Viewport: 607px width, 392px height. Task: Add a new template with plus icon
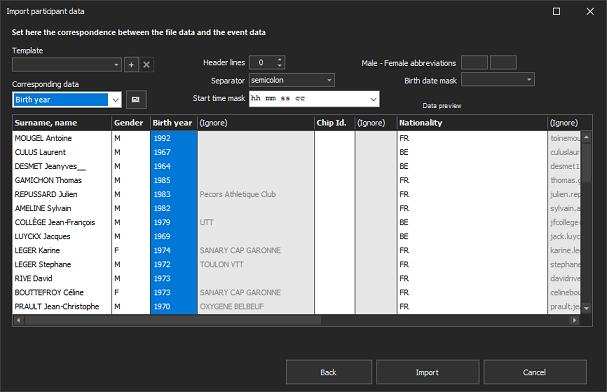click(131, 65)
